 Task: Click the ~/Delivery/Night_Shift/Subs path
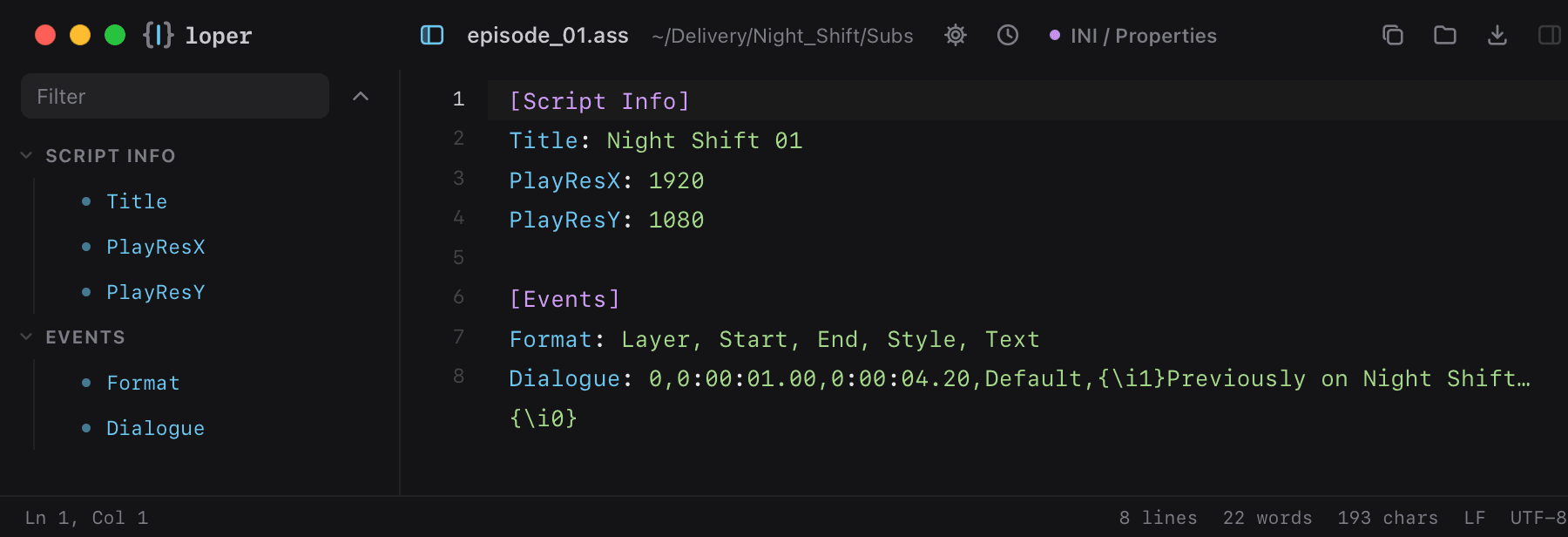pos(782,36)
